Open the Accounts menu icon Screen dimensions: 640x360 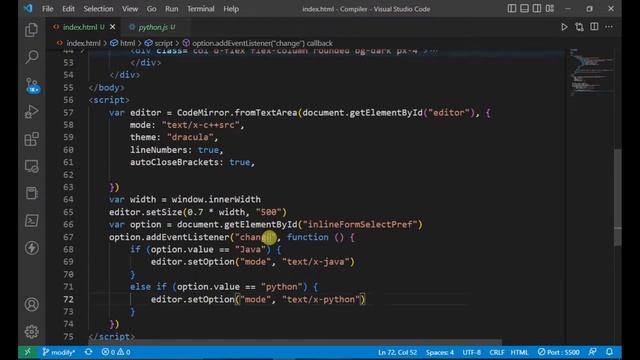(x=31, y=304)
